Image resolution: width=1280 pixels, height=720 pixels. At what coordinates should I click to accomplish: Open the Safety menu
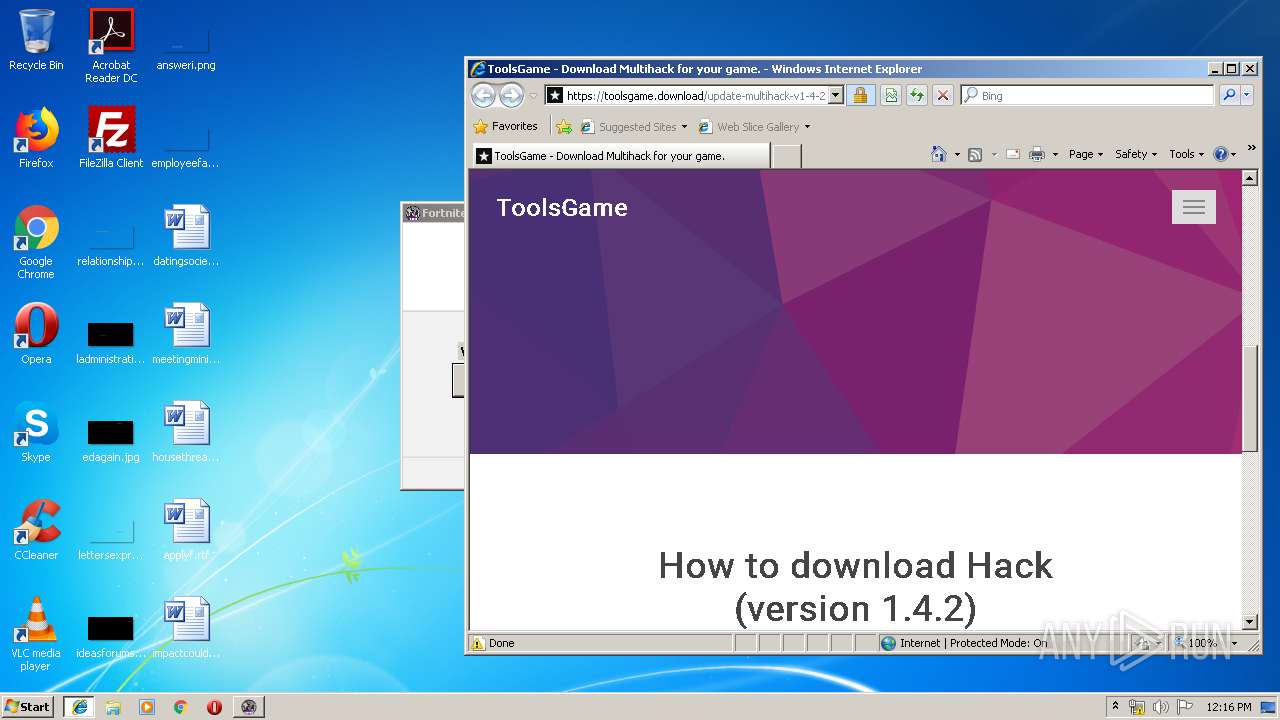tap(1136, 154)
